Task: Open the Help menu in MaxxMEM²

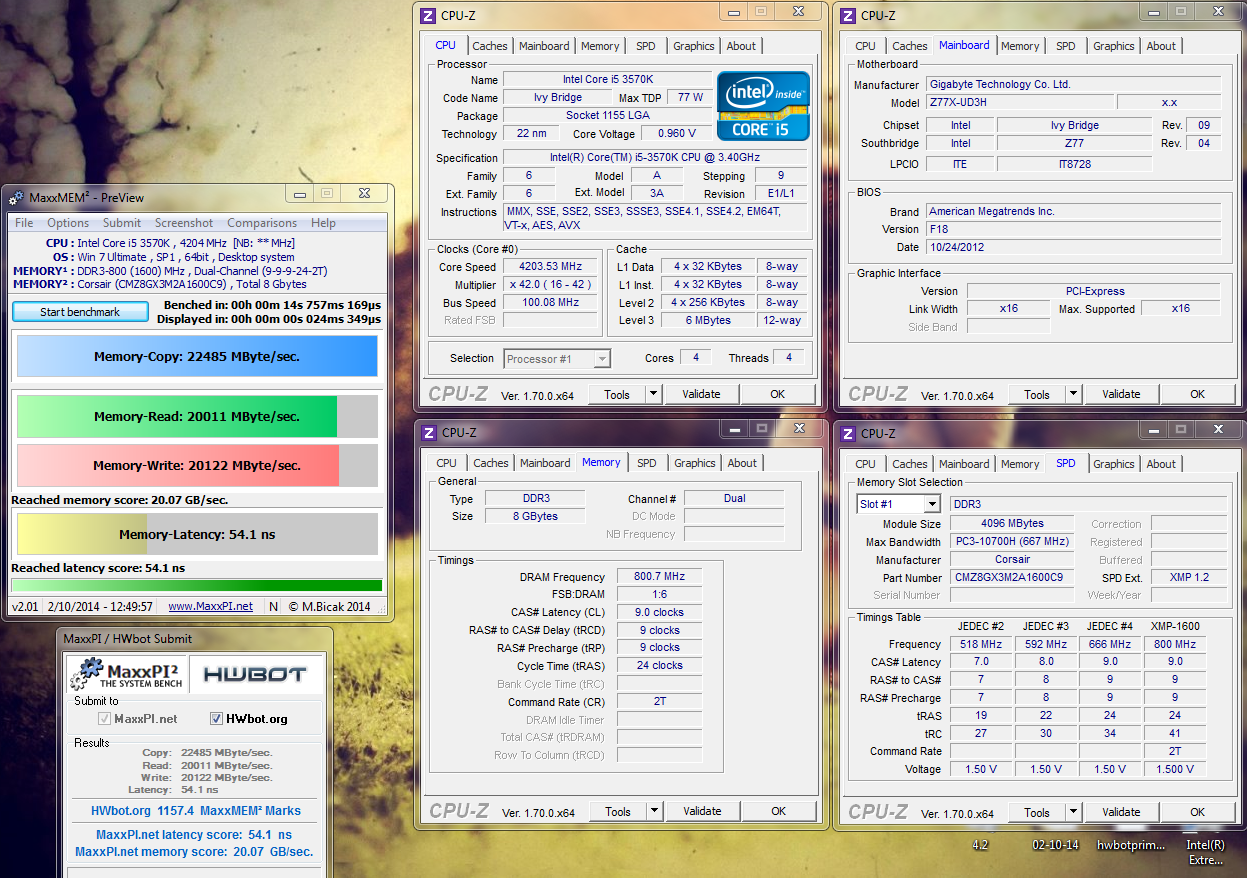Action: (323, 223)
